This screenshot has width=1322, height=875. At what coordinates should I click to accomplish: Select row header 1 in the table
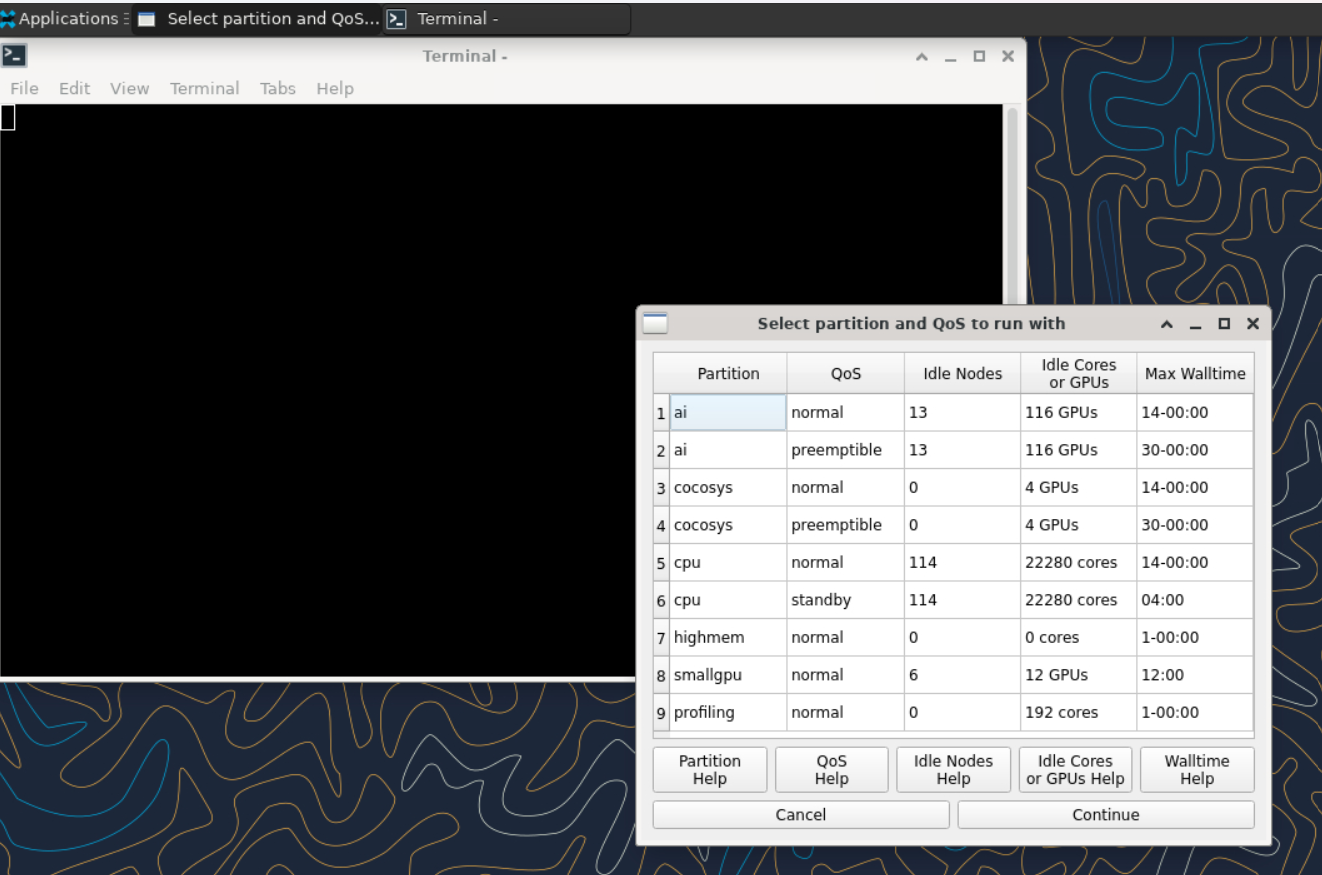661,412
